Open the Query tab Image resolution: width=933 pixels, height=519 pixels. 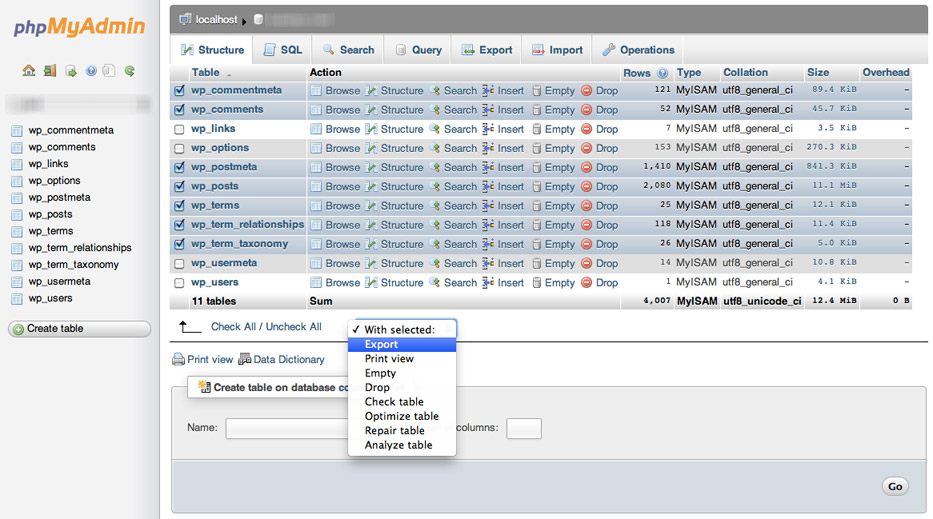point(418,50)
